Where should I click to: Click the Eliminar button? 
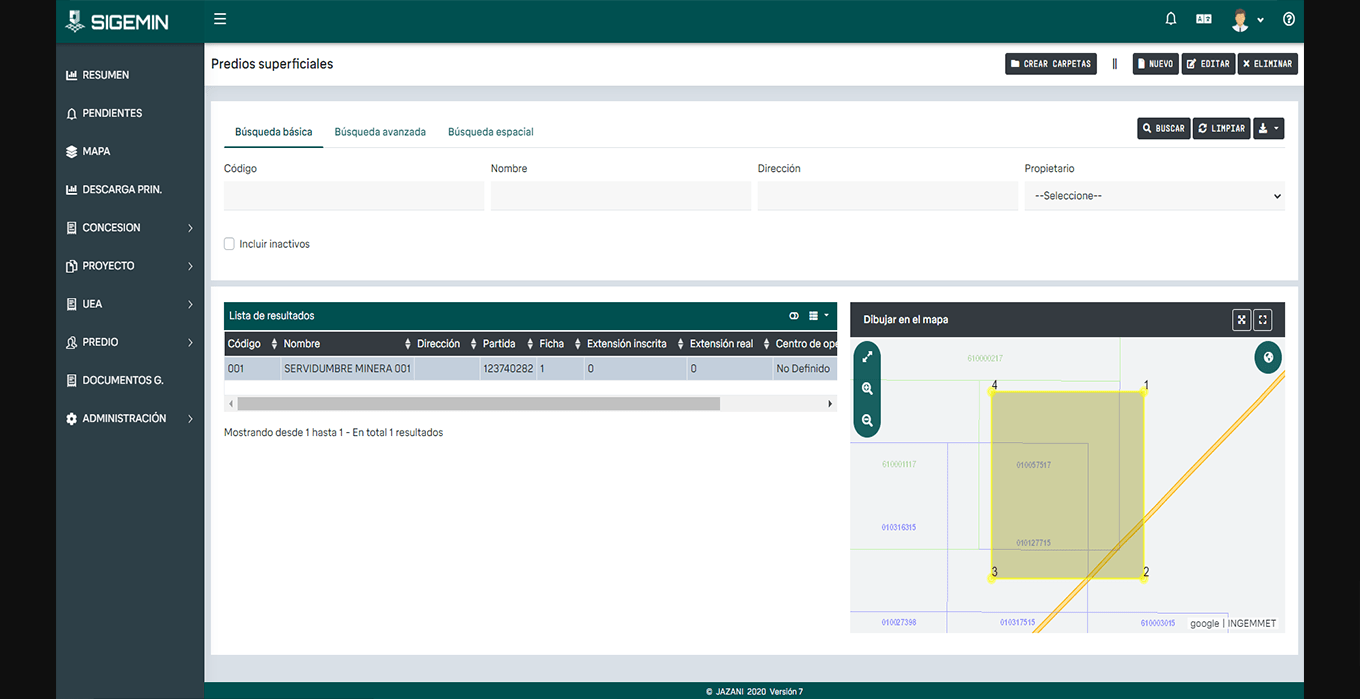click(x=1268, y=64)
